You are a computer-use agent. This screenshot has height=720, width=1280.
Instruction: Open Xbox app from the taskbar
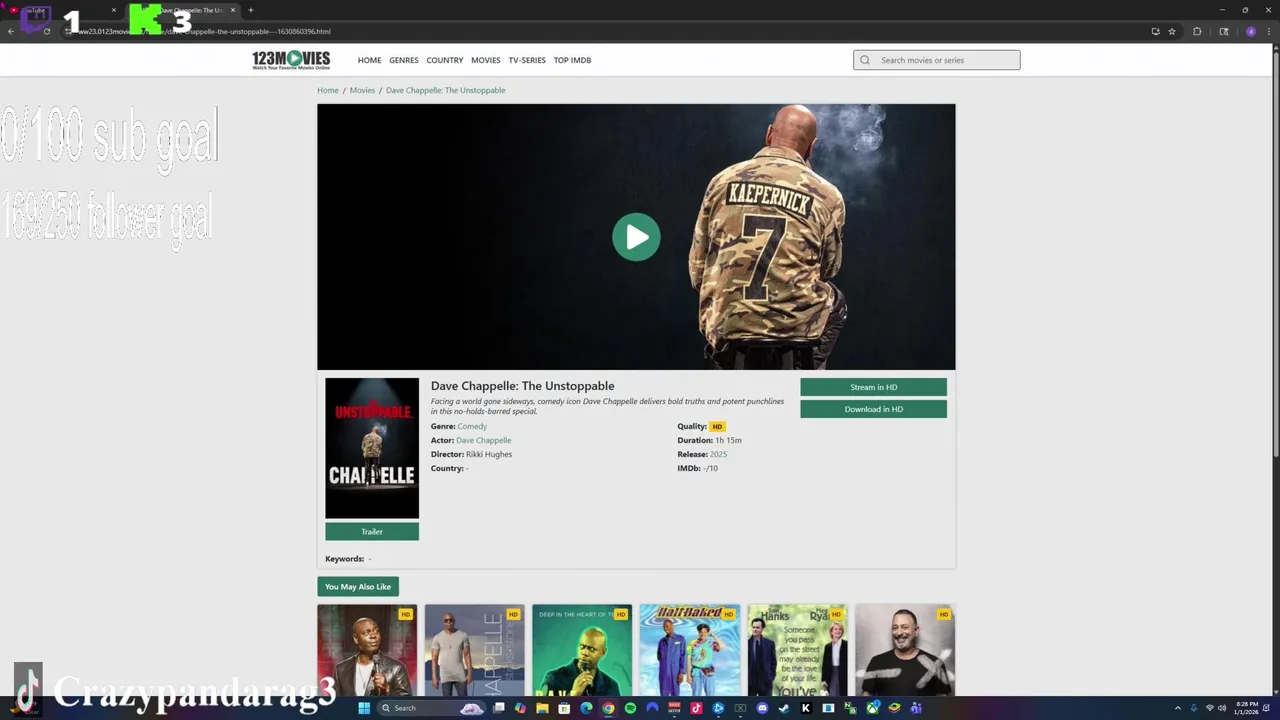click(873, 708)
